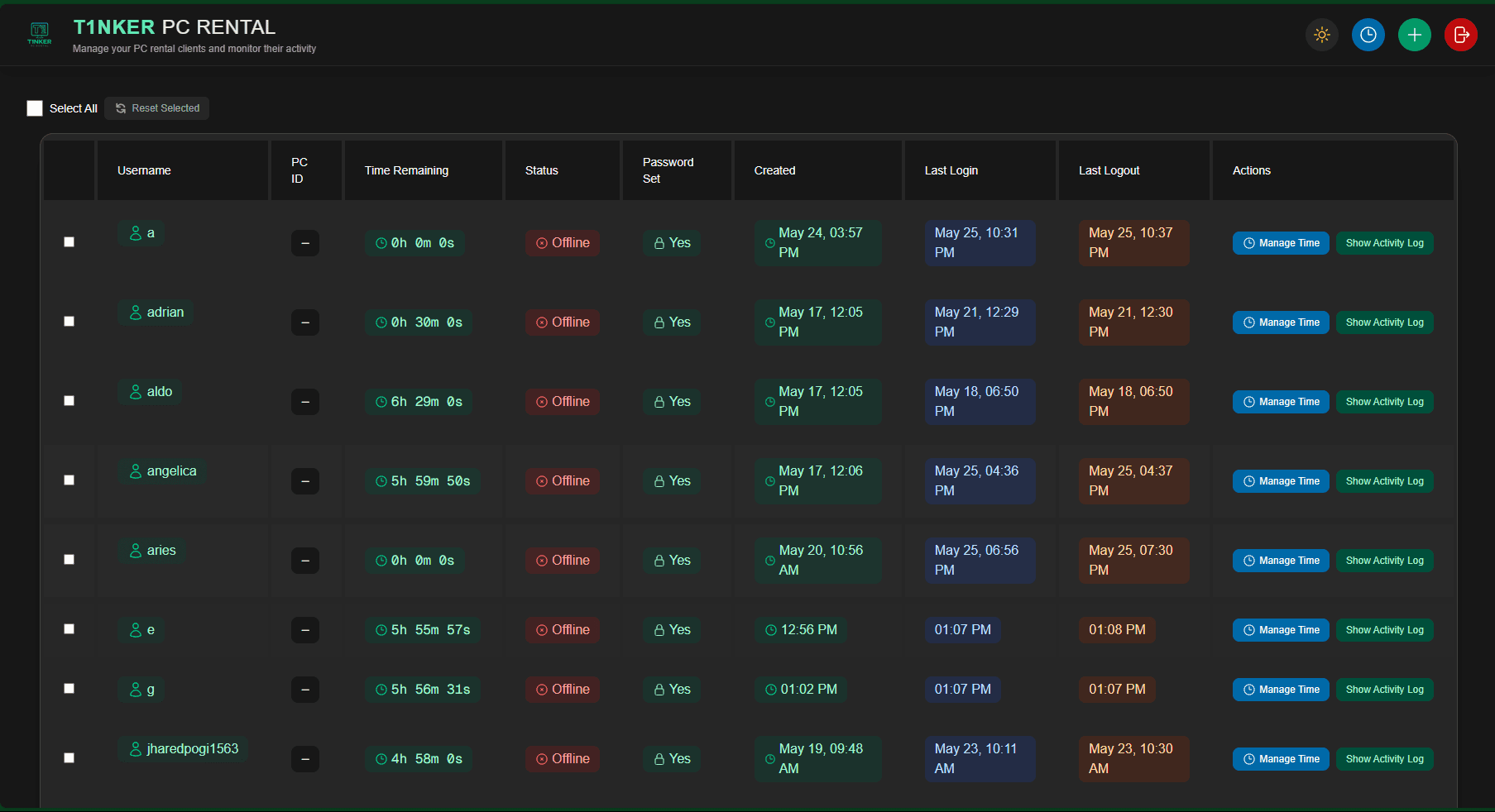Click the Actions column header
Screen dimensions: 1495x812
[x=1333, y=170]
